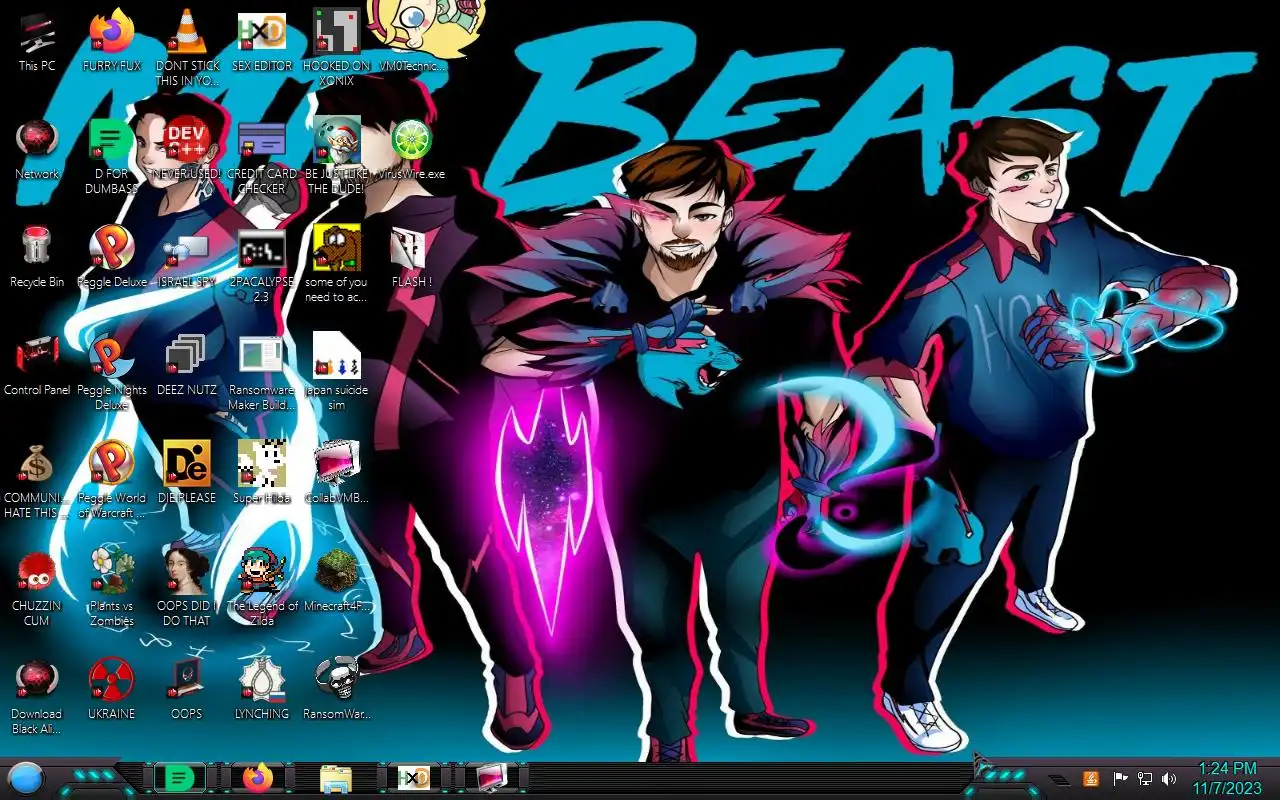Viewport: 1280px width, 800px height.
Task: Open the plain OOPS desktop shortcut
Action: [186, 688]
